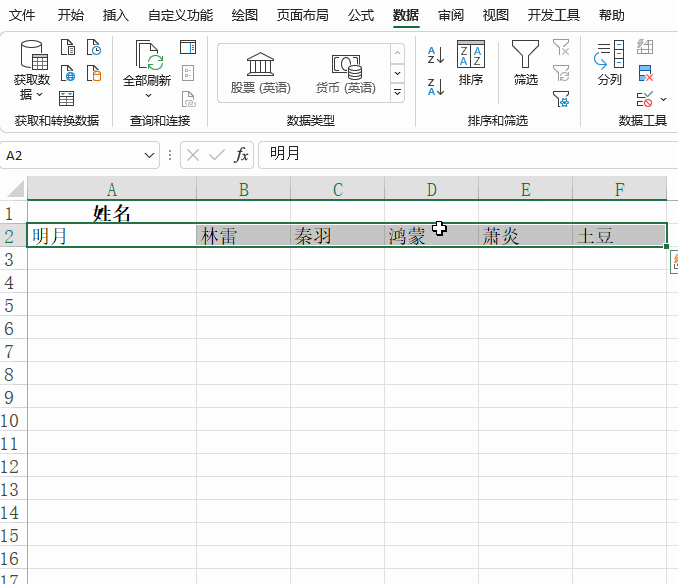
Task: Switch to the 绘图 Draw tab
Action: [244, 16]
